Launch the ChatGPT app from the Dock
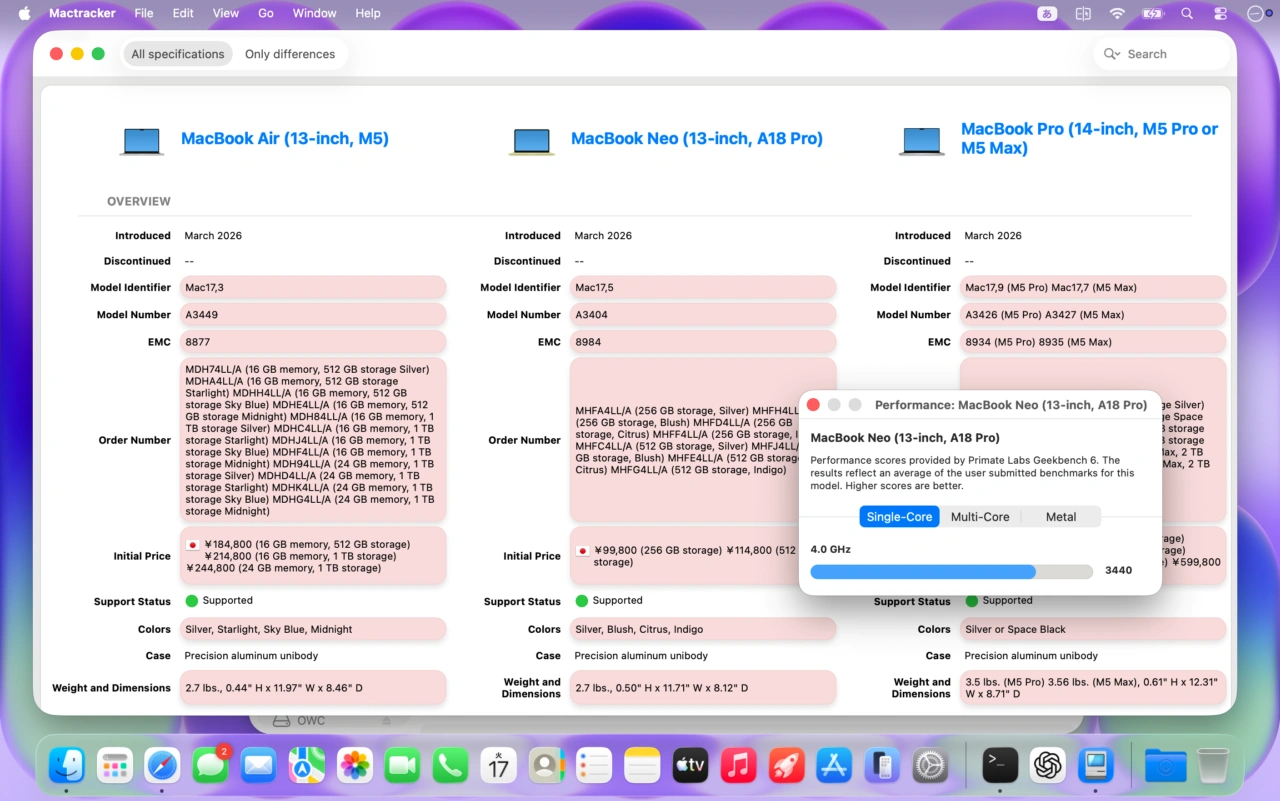Screen dimensions: 1280x801 click(1047, 765)
